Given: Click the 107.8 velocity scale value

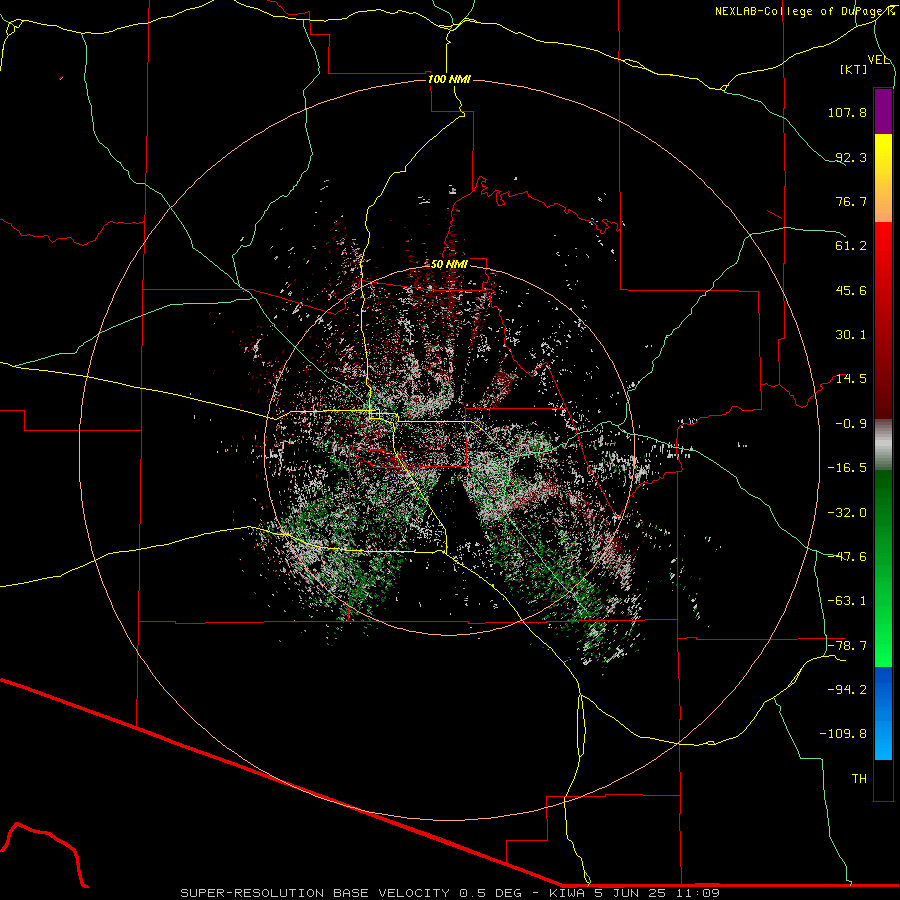Looking at the screenshot, I should tap(847, 112).
